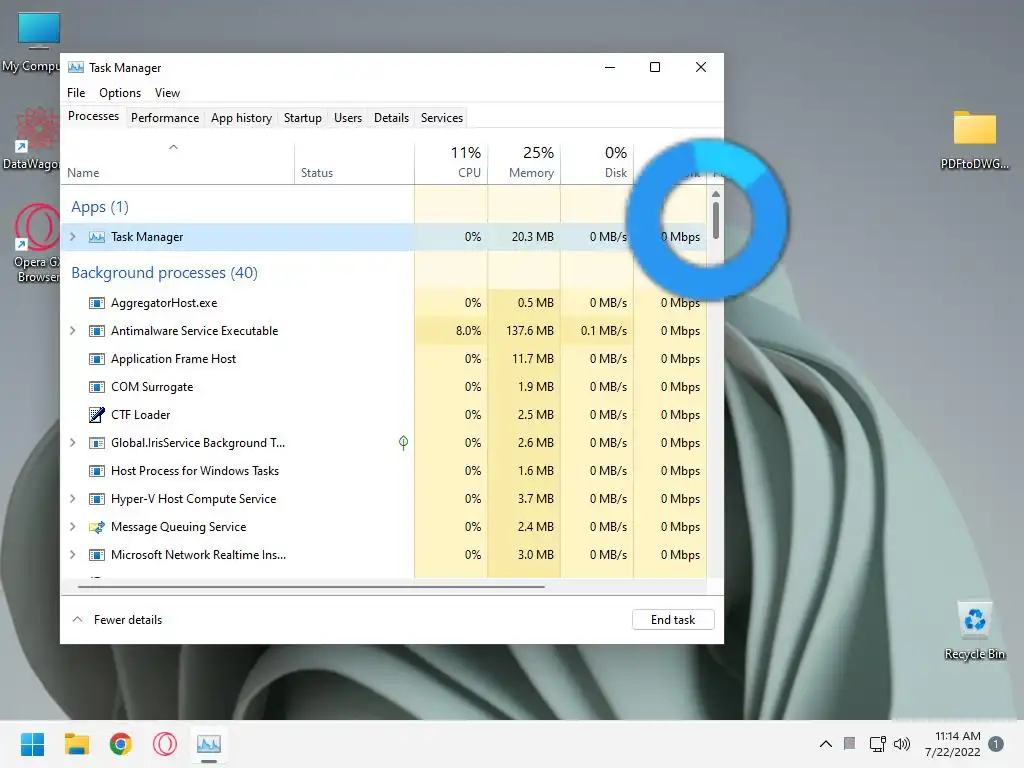This screenshot has width=1024, height=768.
Task: Expand Antimalware Service Executable process
Action: pyautogui.click(x=72, y=330)
